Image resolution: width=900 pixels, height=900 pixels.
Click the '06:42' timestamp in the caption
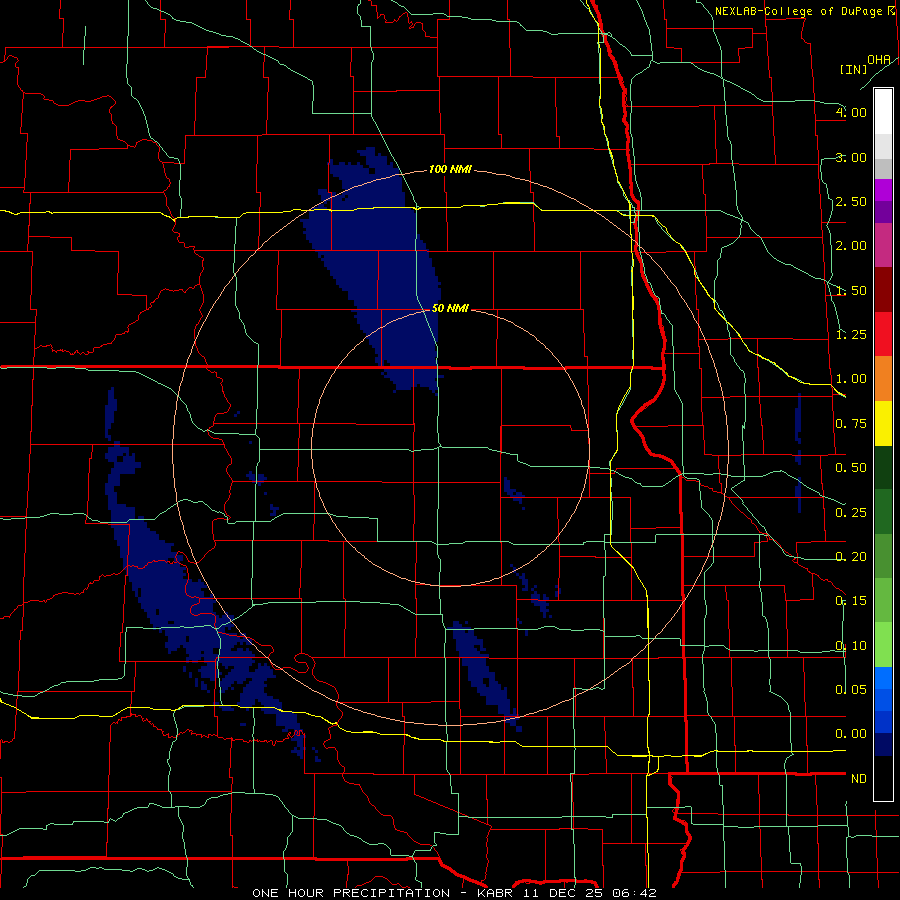coord(634,893)
